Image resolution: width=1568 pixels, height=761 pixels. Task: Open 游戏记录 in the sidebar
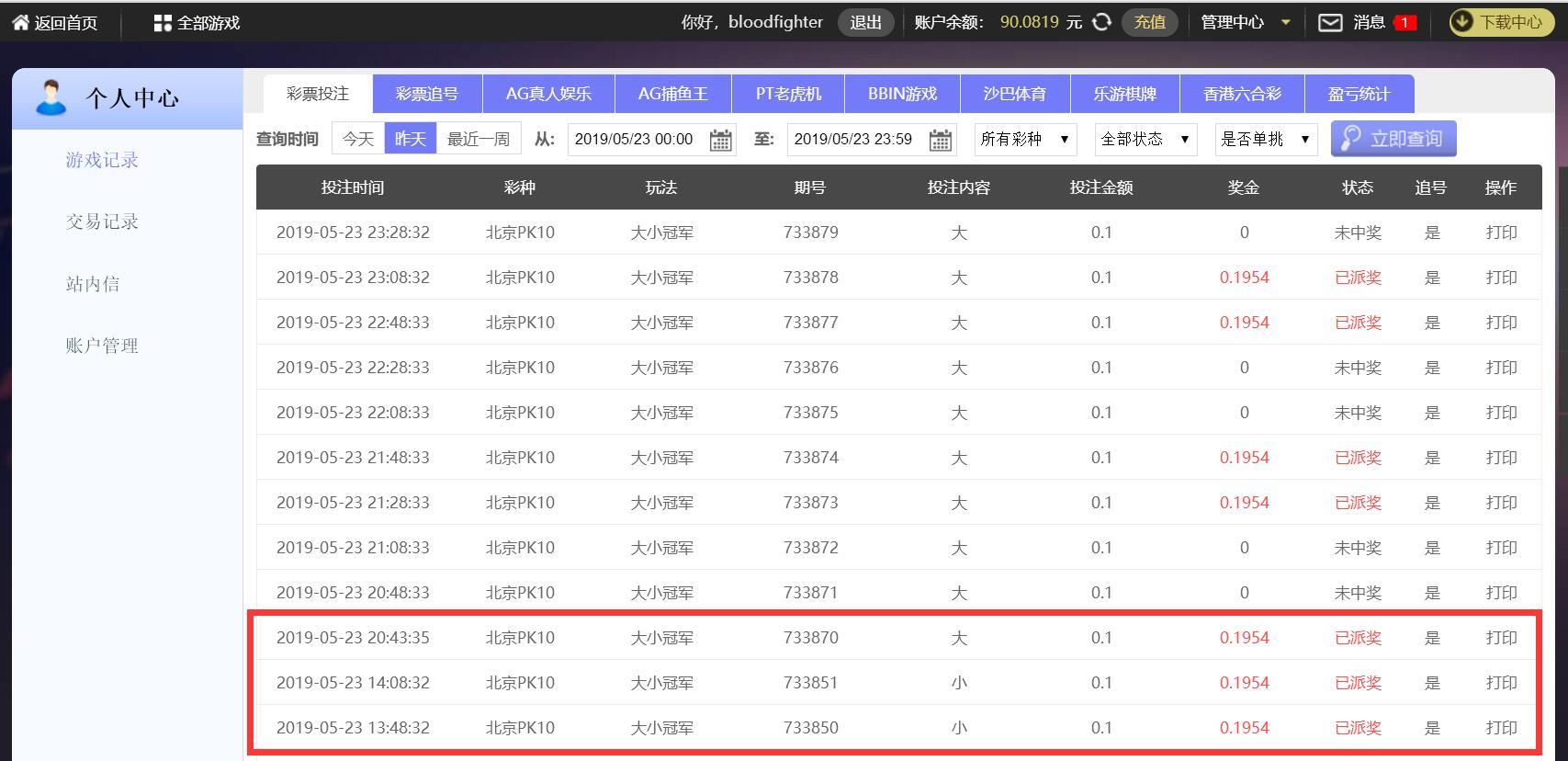tap(102, 160)
